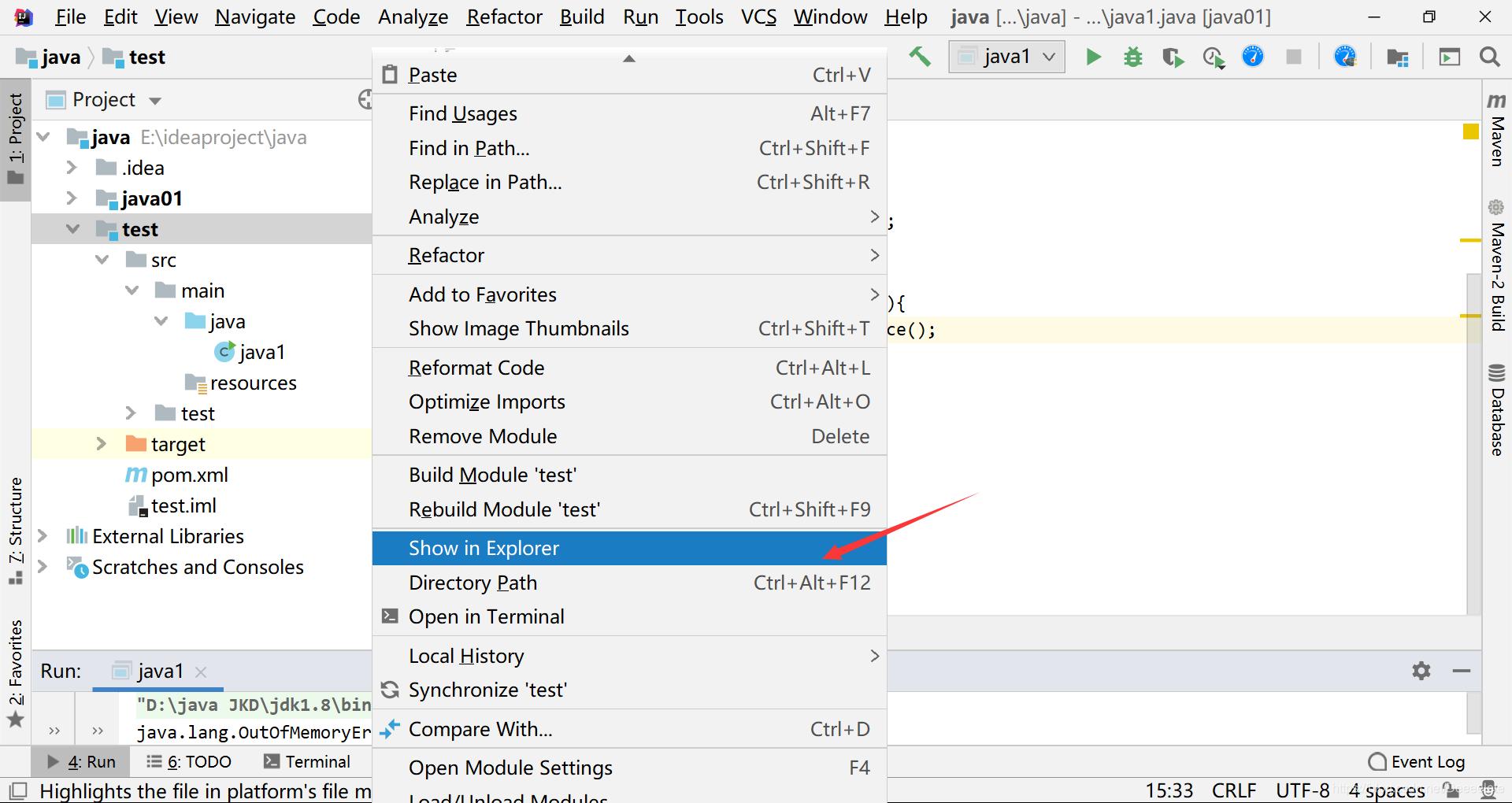The width and height of the screenshot is (1512, 803).
Task: Open the Terminal bottom tab
Action: [x=307, y=761]
